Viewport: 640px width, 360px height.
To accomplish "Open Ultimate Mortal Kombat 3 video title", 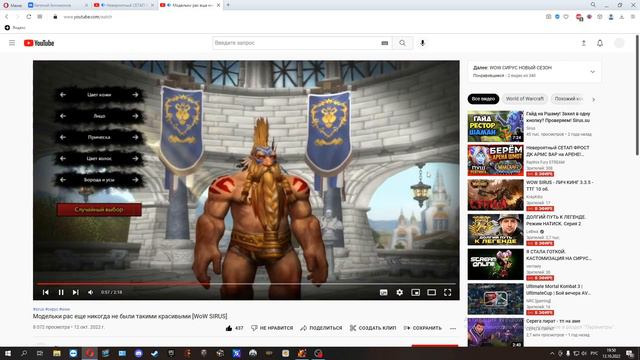I will click(x=558, y=290).
